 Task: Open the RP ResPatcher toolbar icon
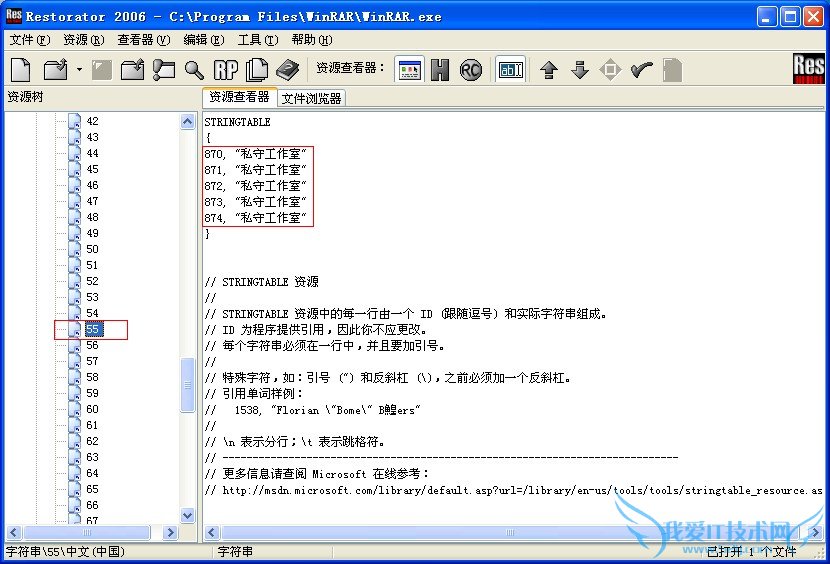click(226, 69)
